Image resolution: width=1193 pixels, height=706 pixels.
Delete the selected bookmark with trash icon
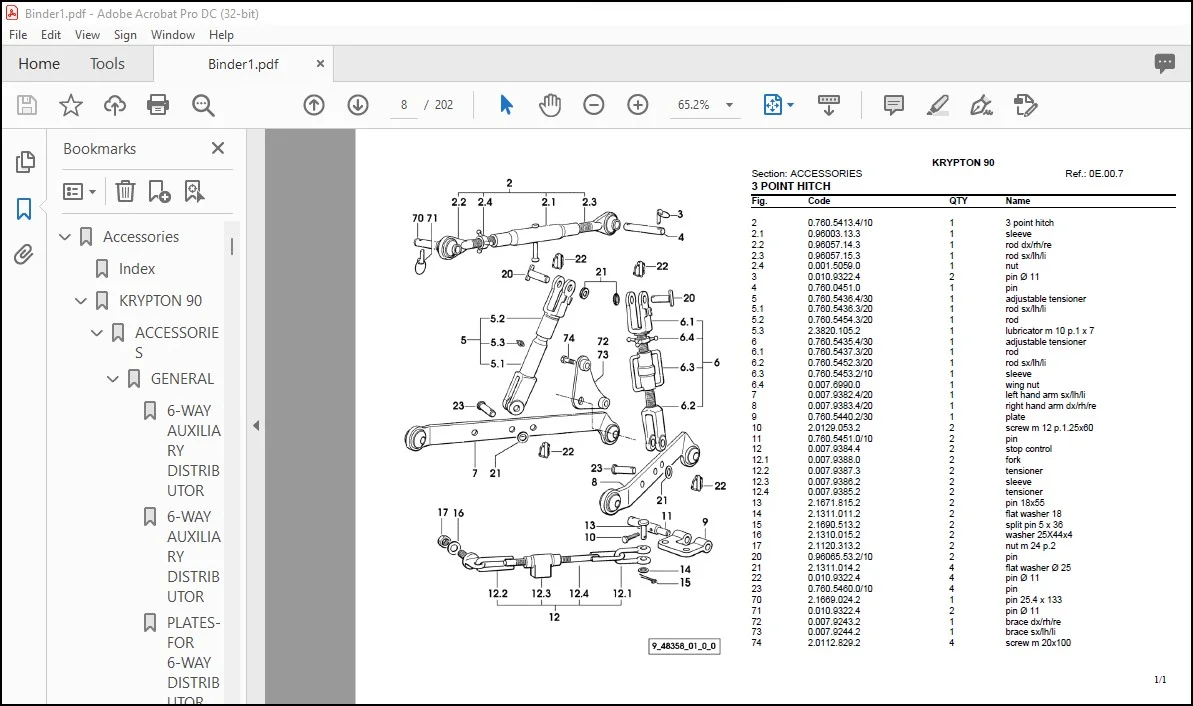125,192
